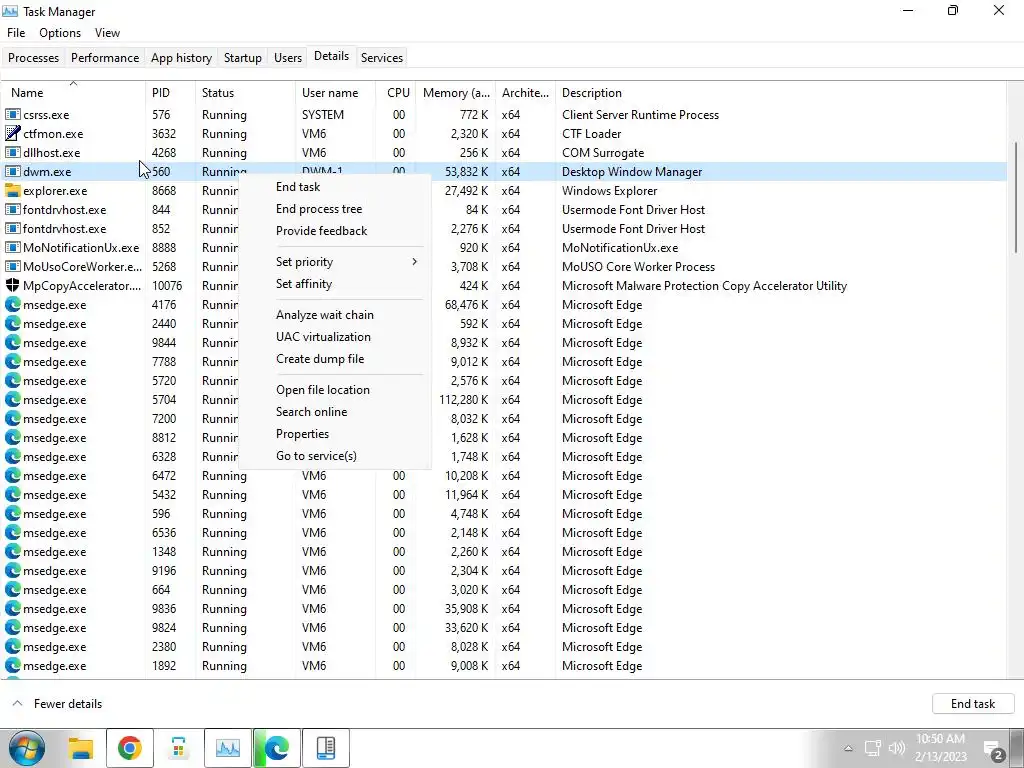Click the network icon in system tray
1024x768 pixels.
click(x=872, y=748)
